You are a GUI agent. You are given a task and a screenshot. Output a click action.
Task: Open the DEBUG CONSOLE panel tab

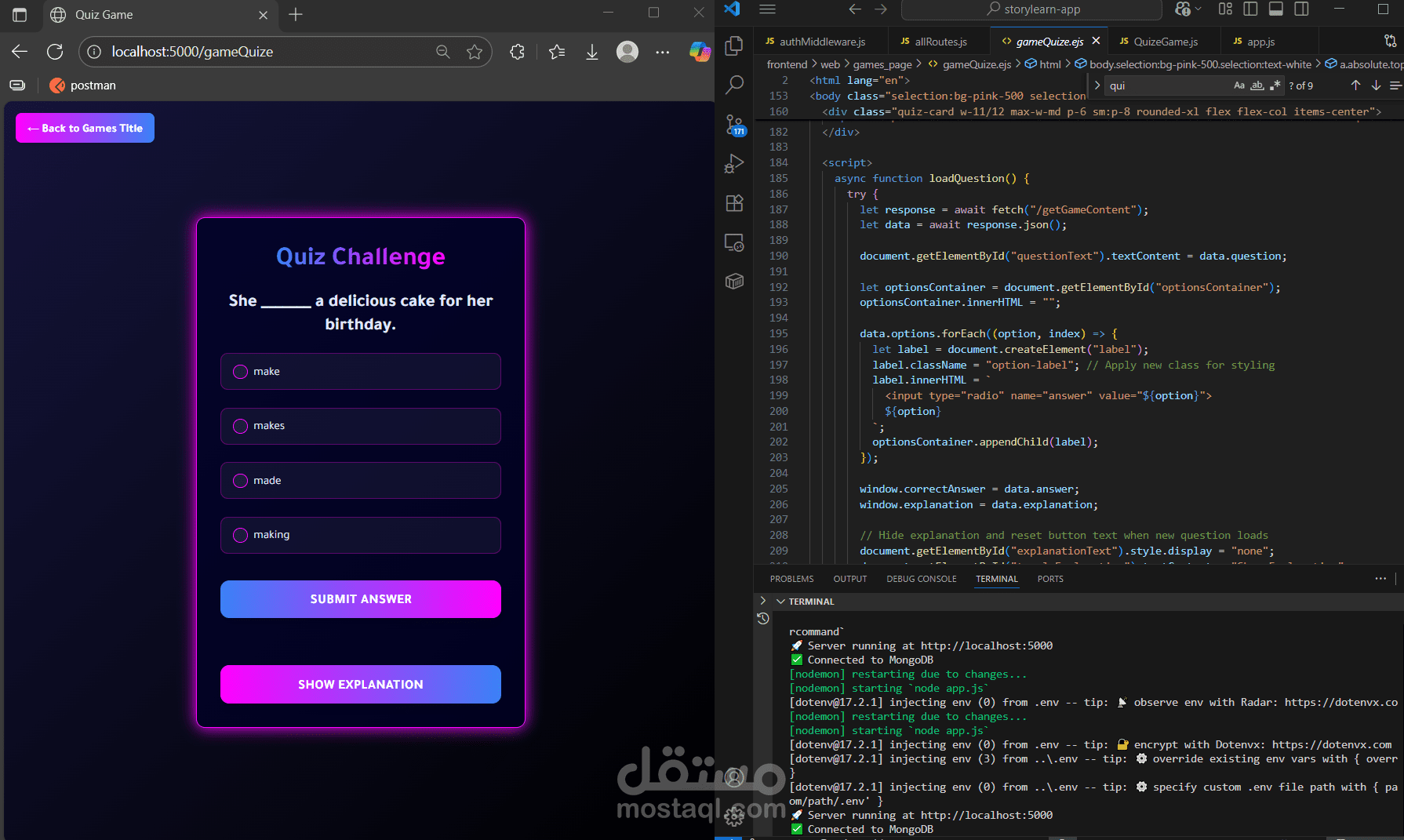pos(921,579)
